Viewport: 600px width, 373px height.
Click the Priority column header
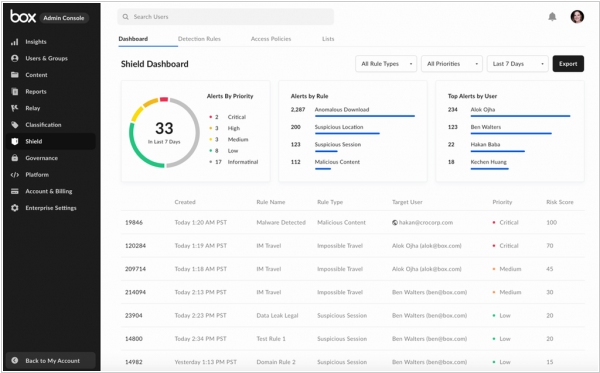pos(502,202)
